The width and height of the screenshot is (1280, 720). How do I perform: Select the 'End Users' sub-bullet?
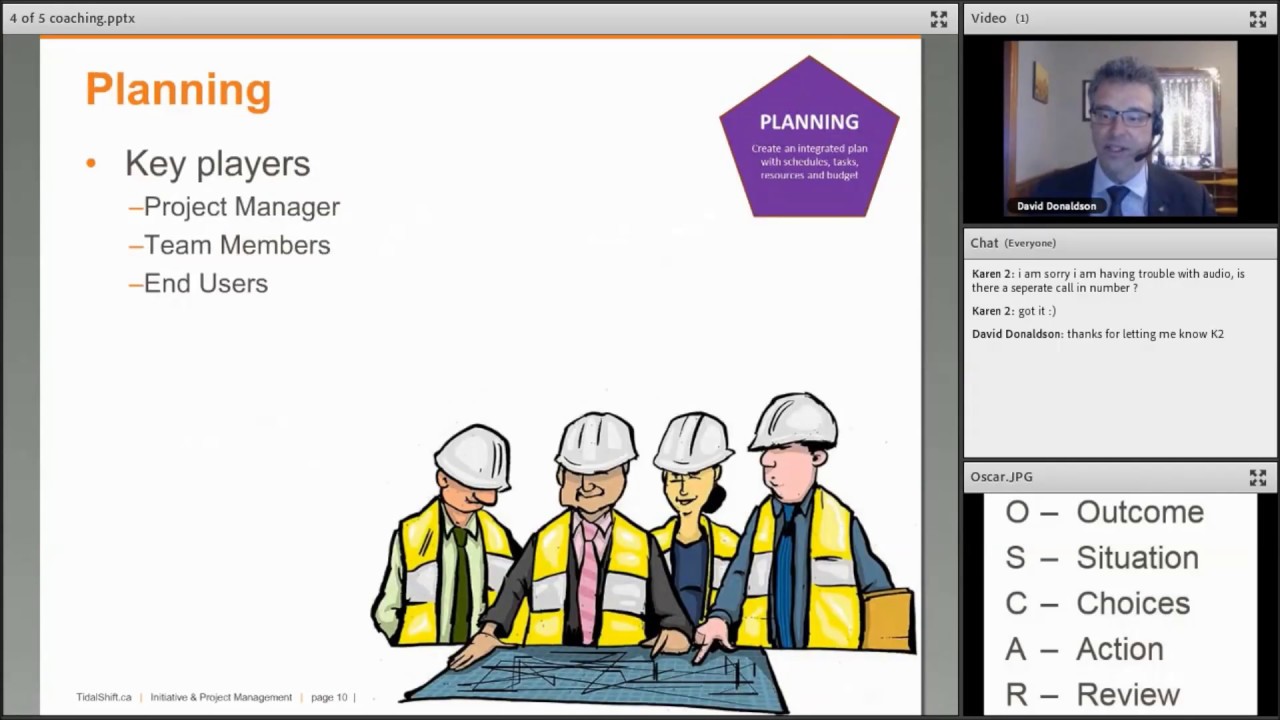[x=206, y=283]
